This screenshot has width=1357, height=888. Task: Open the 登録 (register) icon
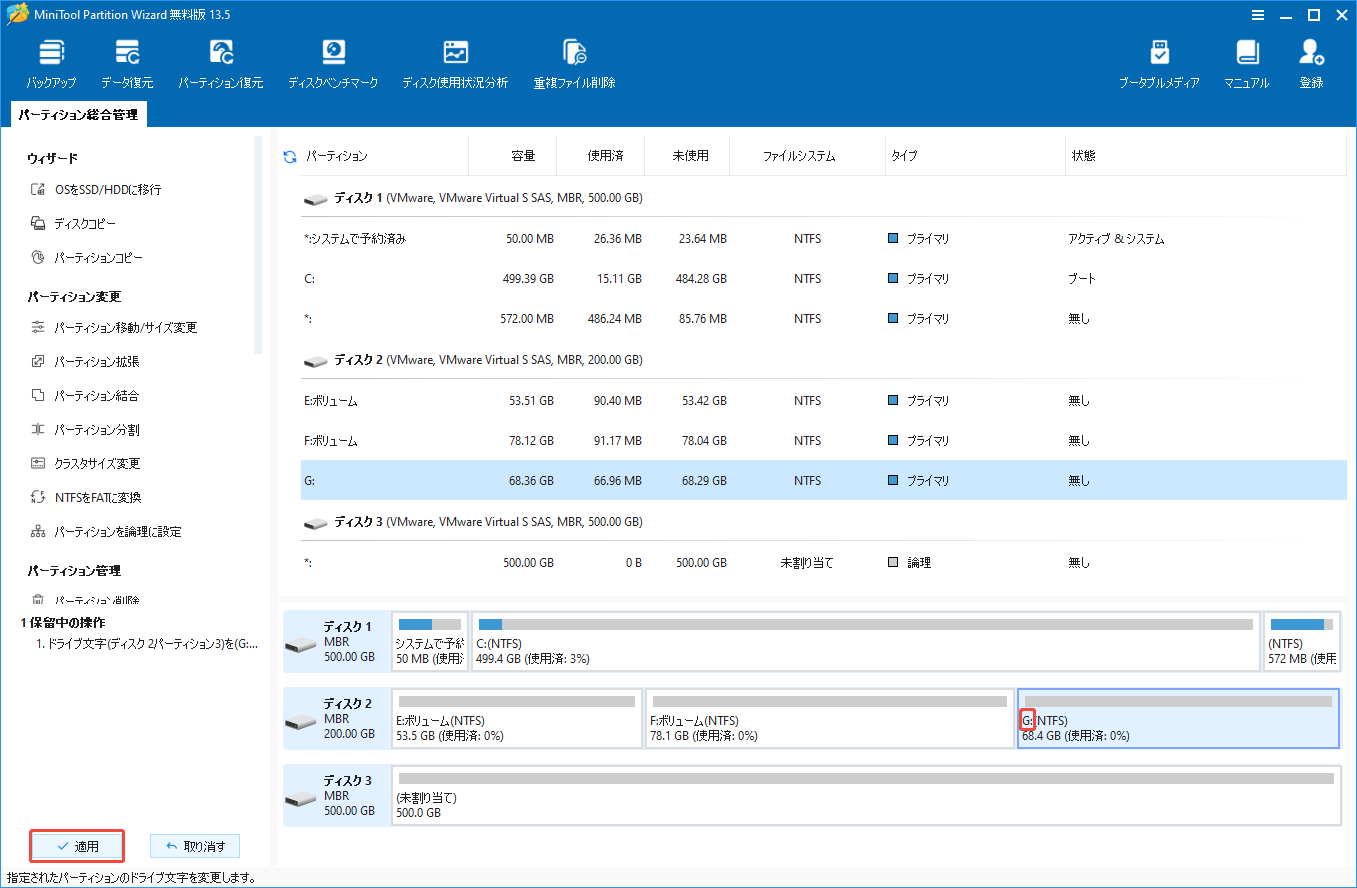point(1311,62)
